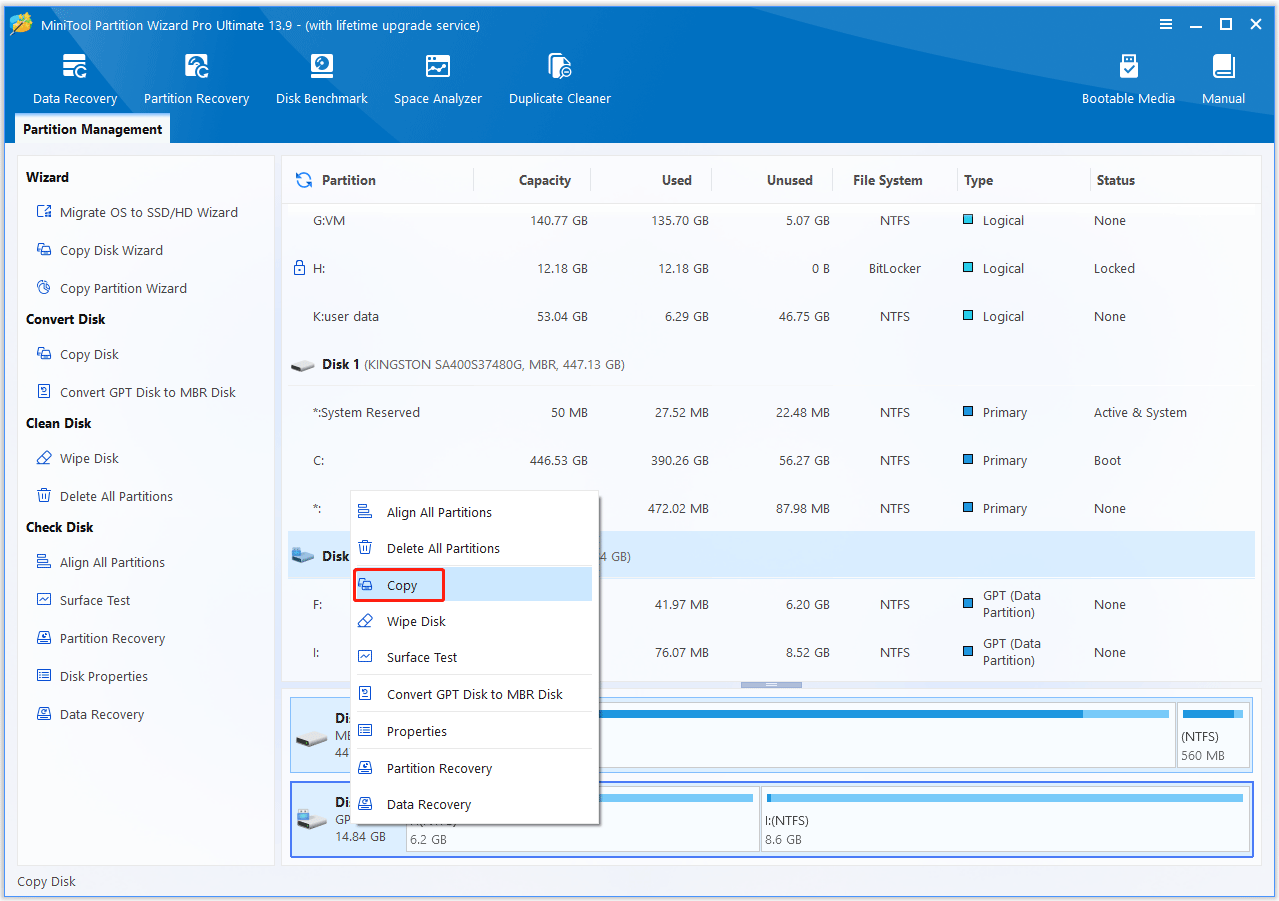Click the Type column header
The width and height of the screenshot is (1279, 901).
click(x=978, y=180)
